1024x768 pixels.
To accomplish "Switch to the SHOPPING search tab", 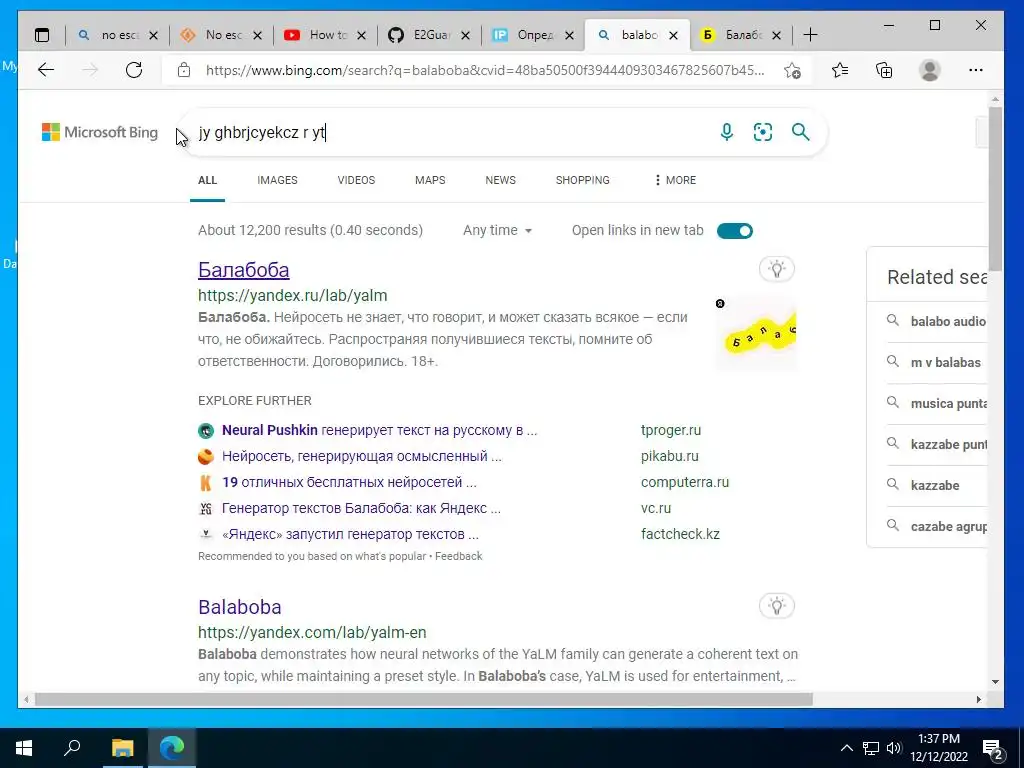I will click(x=583, y=180).
